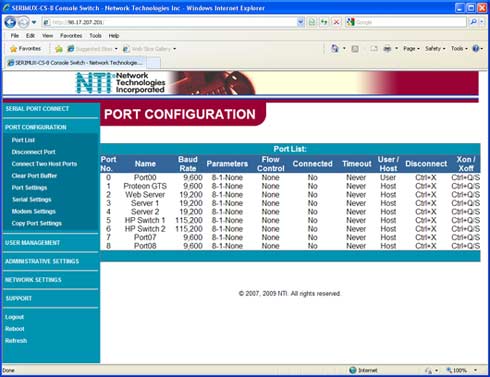490x377 pixels.
Task: Click the Protean GTS port name
Action: [145, 186]
